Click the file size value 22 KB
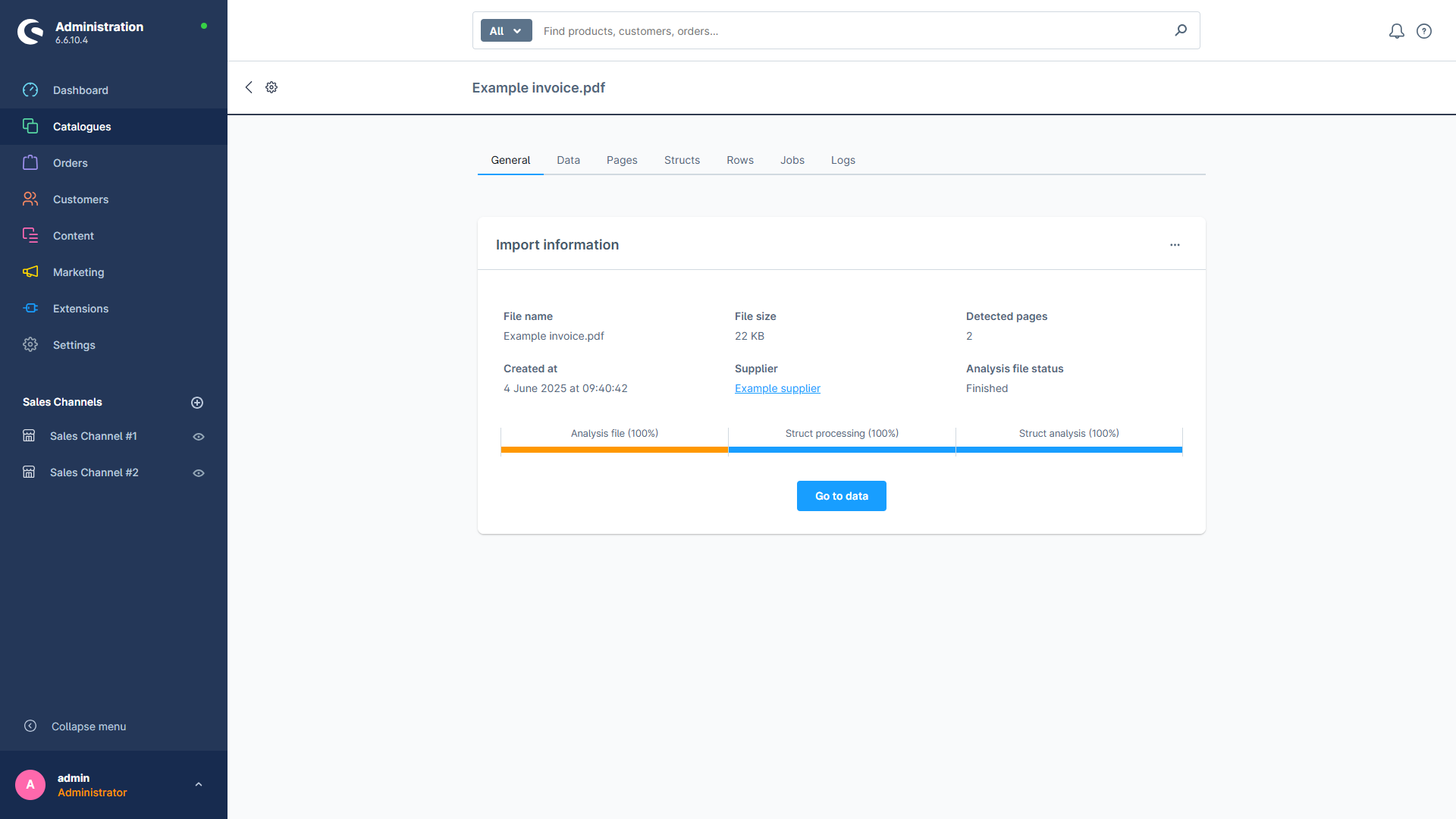 [x=749, y=336]
